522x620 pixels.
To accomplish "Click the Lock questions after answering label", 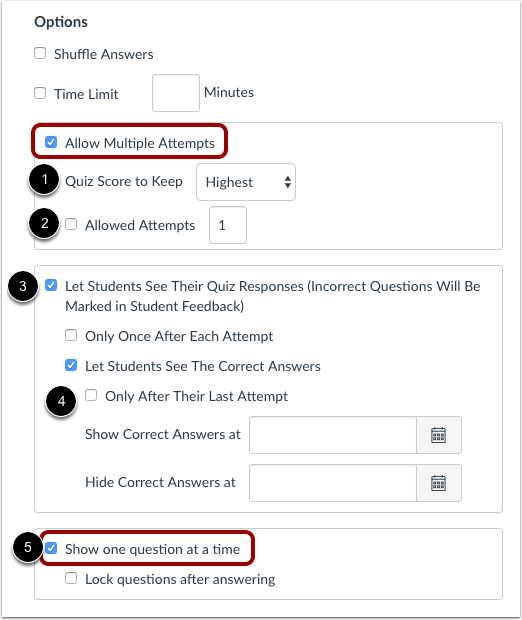I will [x=180, y=579].
